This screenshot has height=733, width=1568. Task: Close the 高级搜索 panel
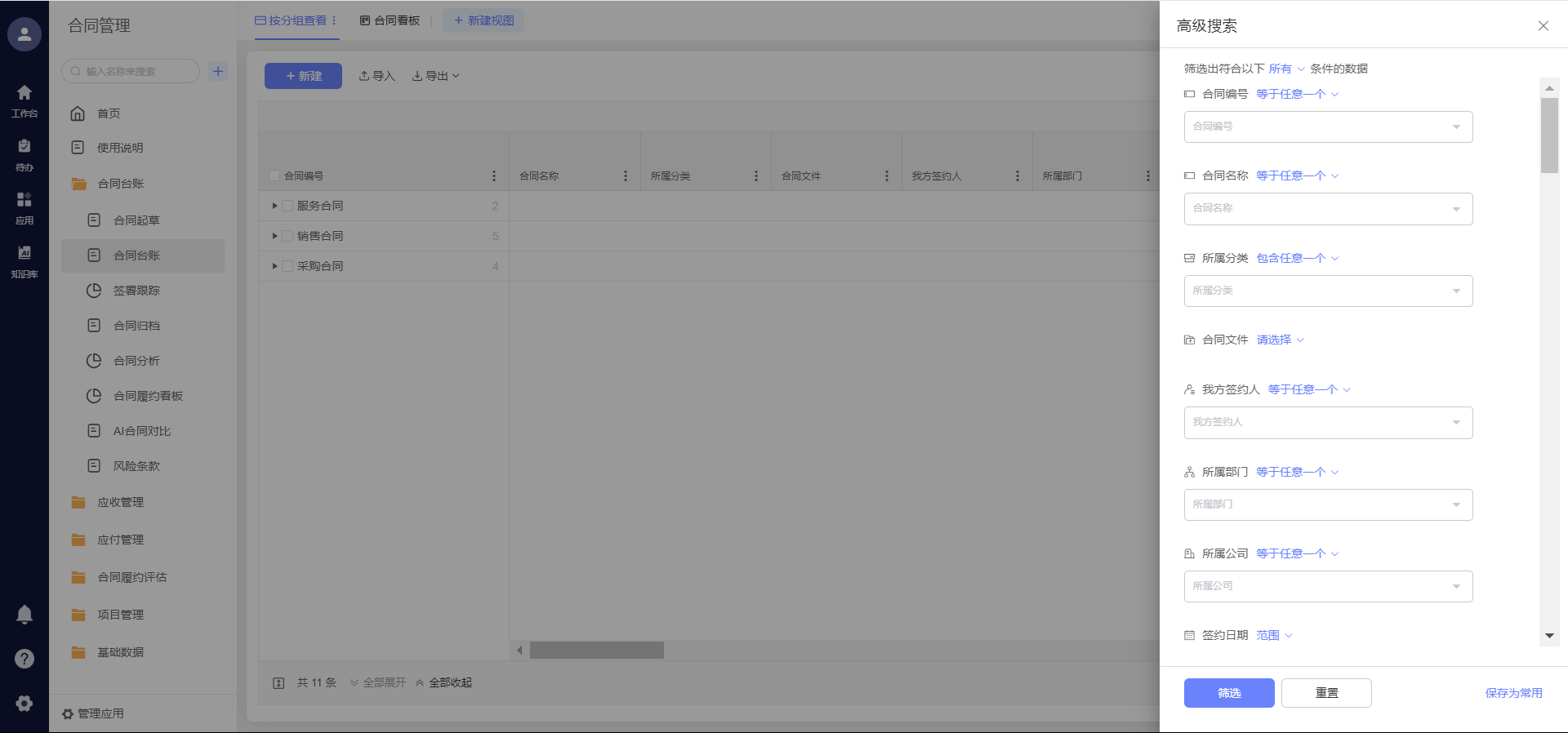coord(1543,26)
